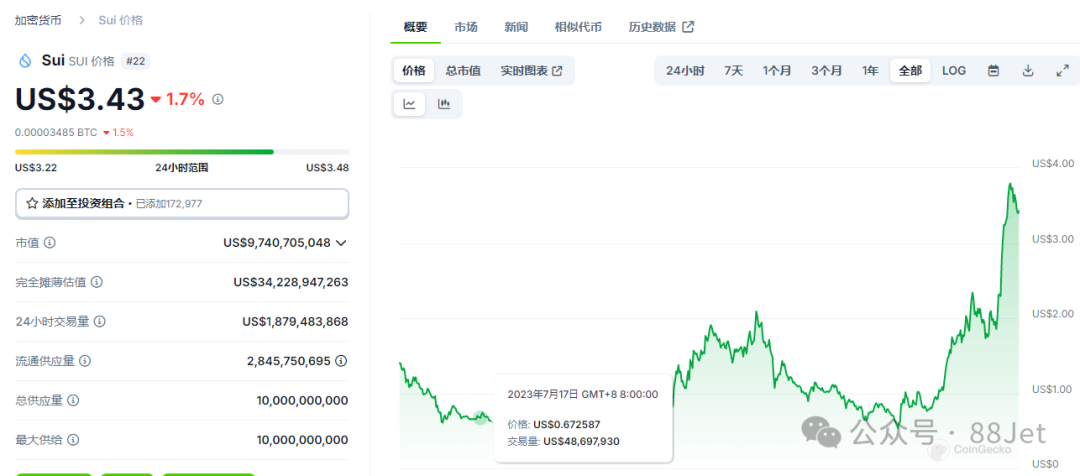Open info icon beside 流通供应量 label
1080x476 pixels.
pyautogui.click(x=85, y=361)
